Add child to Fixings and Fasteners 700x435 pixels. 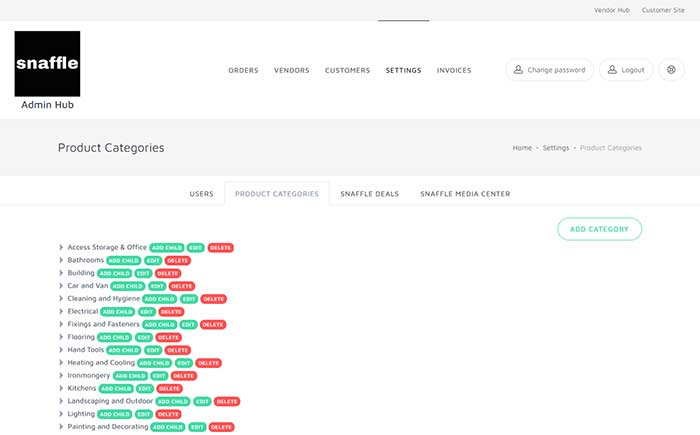[159, 325]
